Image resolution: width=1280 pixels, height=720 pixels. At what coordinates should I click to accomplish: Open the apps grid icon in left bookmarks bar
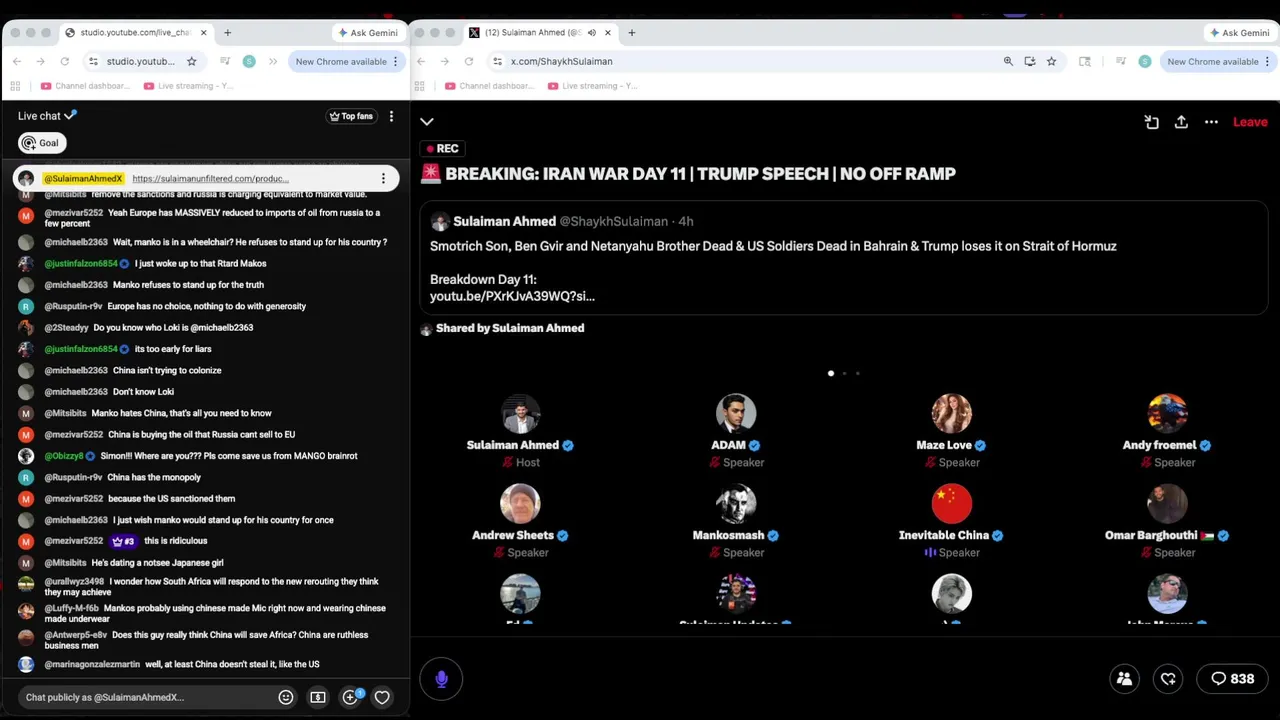(16, 86)
